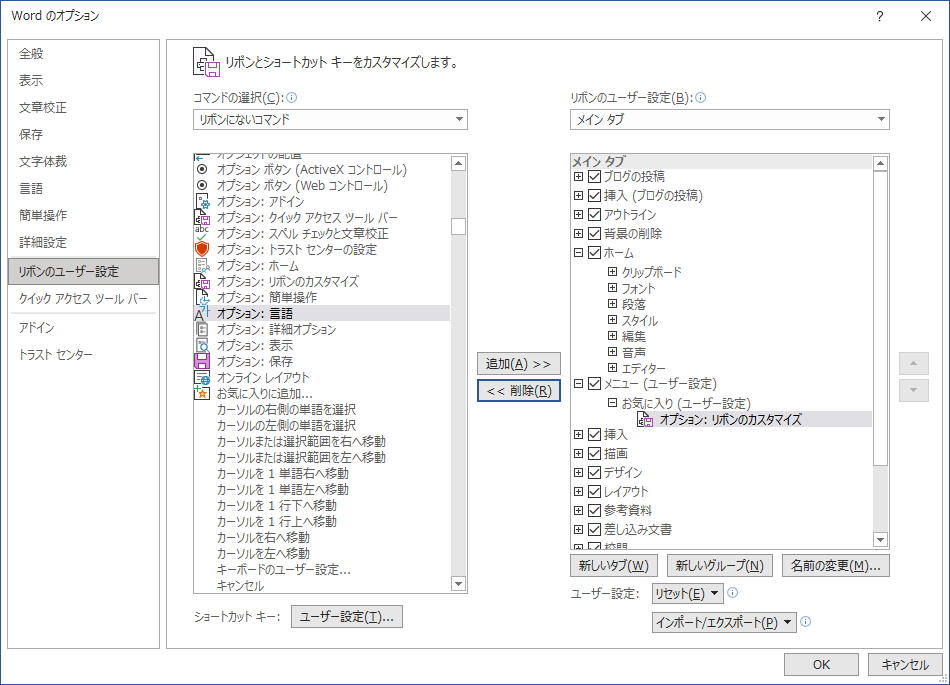Expand the クリップボード group
The image size is (950, 685).
(x=613, y=271)
